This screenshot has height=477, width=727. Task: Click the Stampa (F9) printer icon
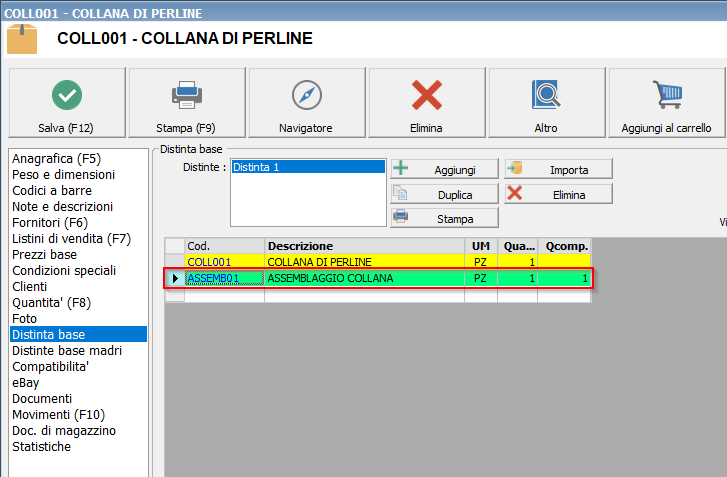187,95
